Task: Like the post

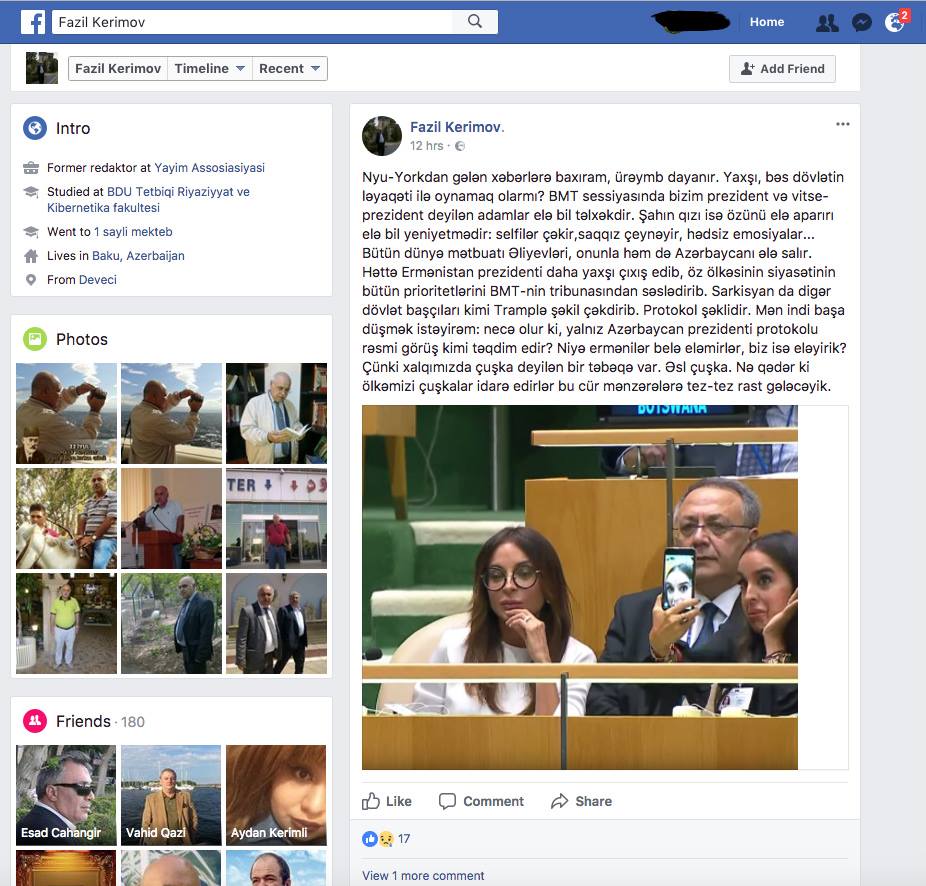Action: pos(387,801)
